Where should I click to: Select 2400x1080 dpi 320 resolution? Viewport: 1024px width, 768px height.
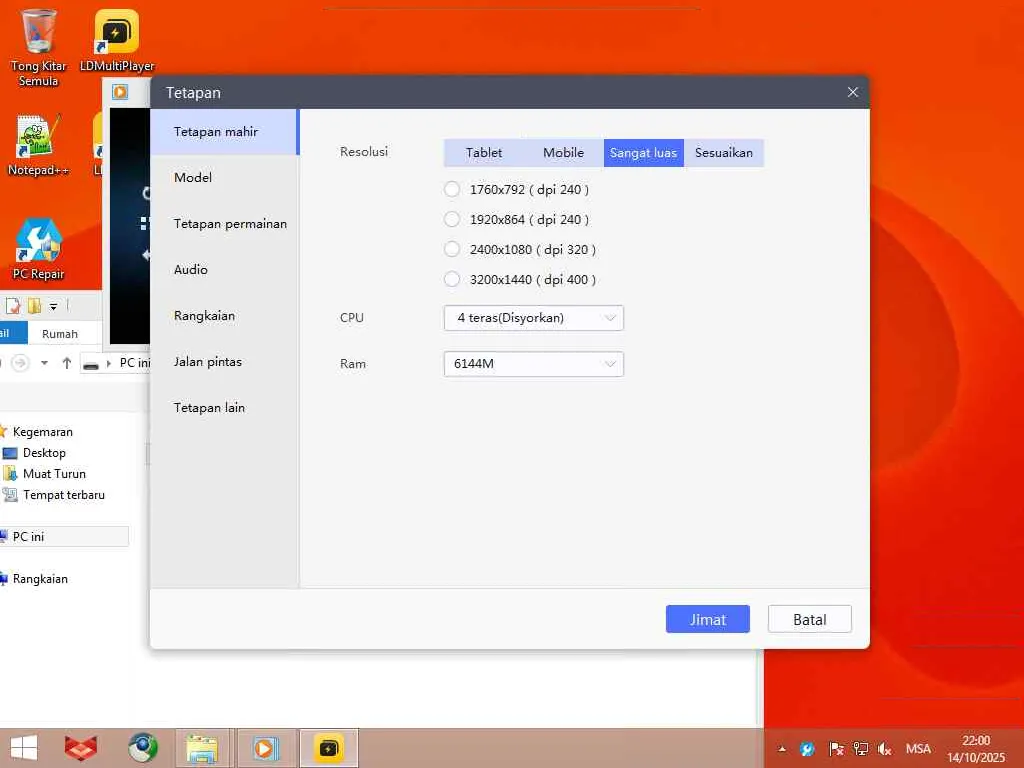click(452, 249)
